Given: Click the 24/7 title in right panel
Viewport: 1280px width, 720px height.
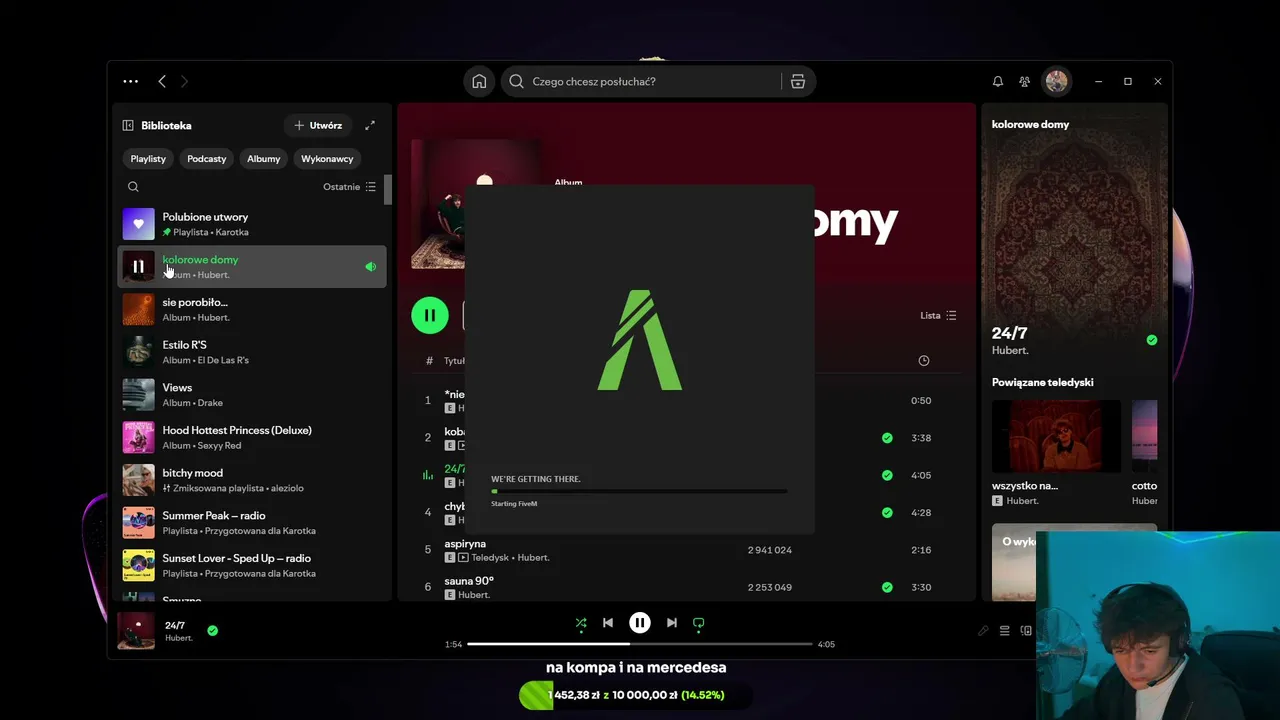Looking at the screenshot, I should pyautogui.click(x=1009, y=333).
